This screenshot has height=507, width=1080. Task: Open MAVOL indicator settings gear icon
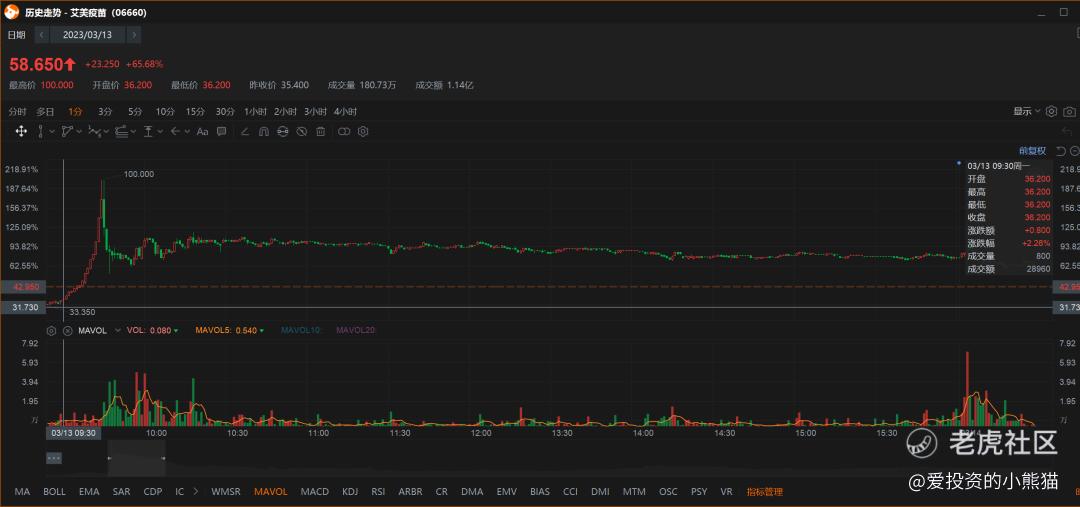click(x=51, y=331)
